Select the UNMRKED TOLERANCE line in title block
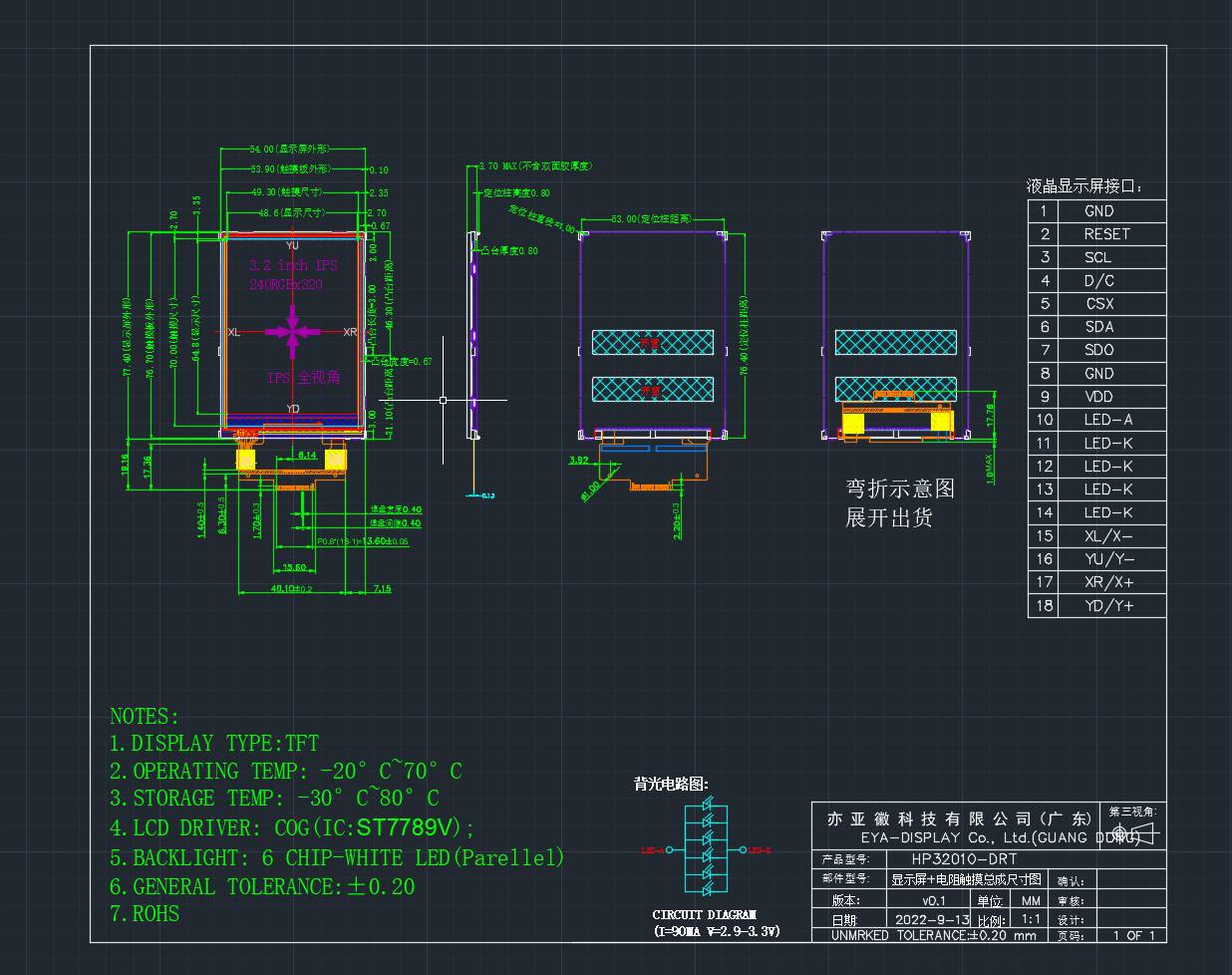Image resolution: width=1232 pixels, height=975 pixels. (934, 935)
